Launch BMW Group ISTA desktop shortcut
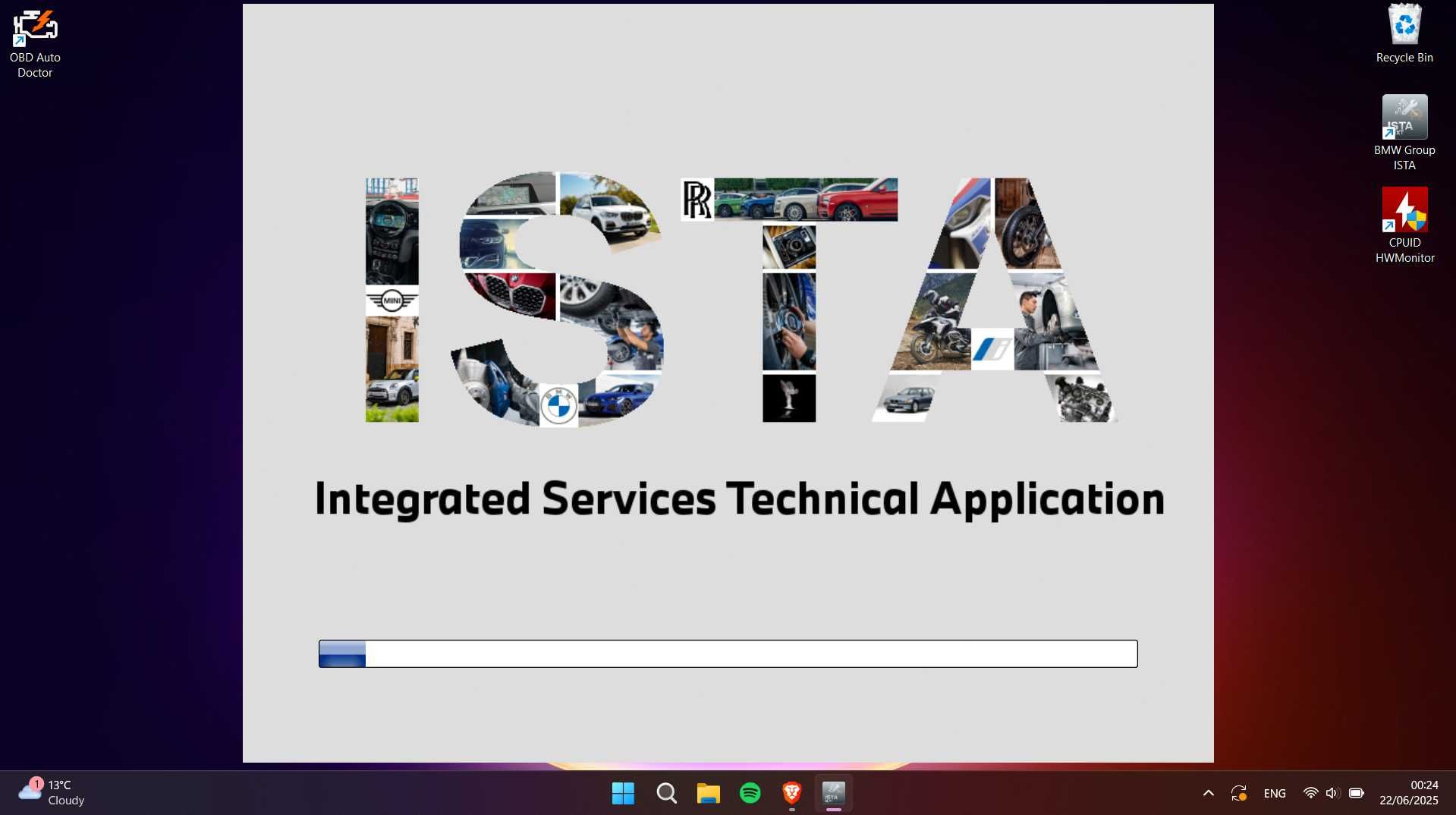Screen dimensions: 1456x815 click(1404, 134)
